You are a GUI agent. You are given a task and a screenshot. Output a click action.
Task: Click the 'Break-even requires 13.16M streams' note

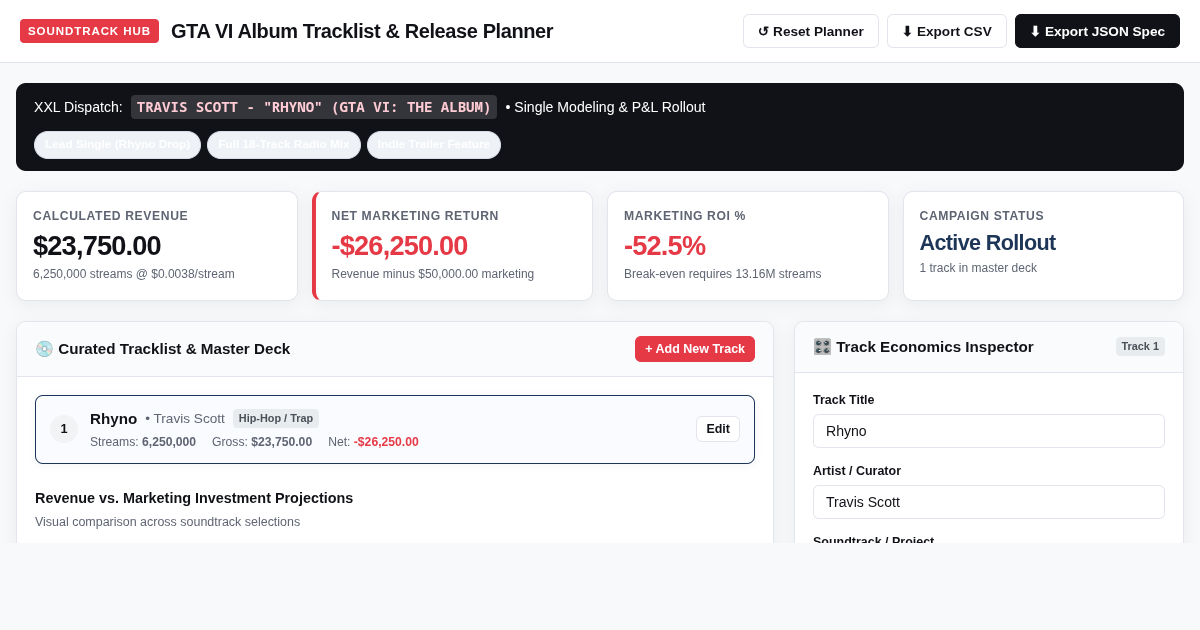[x=723, y=274]
